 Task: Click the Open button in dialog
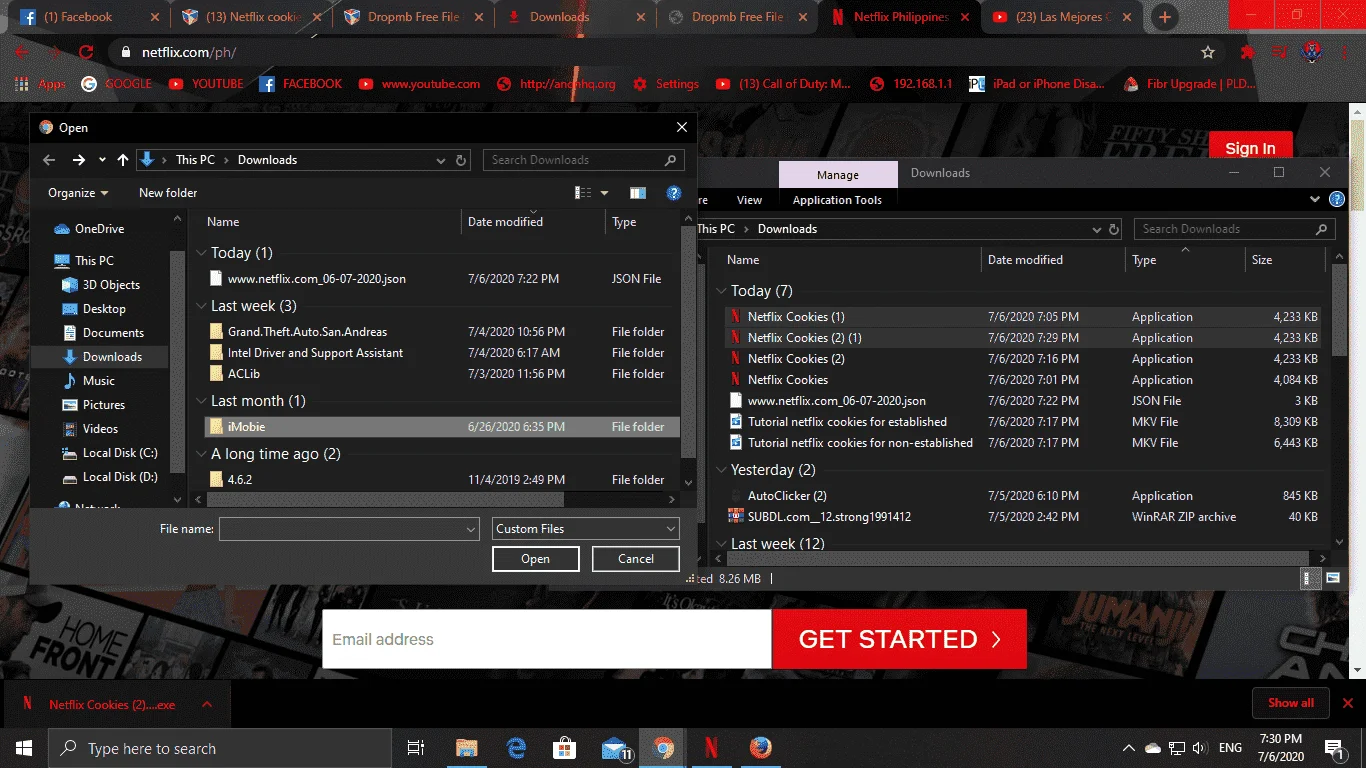pyautogui.click(x=536, y=559)
